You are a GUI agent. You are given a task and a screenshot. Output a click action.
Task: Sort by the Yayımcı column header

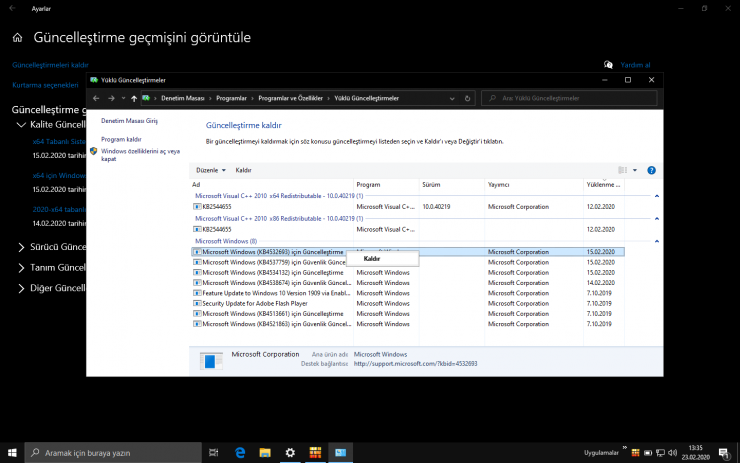(534, 185)
